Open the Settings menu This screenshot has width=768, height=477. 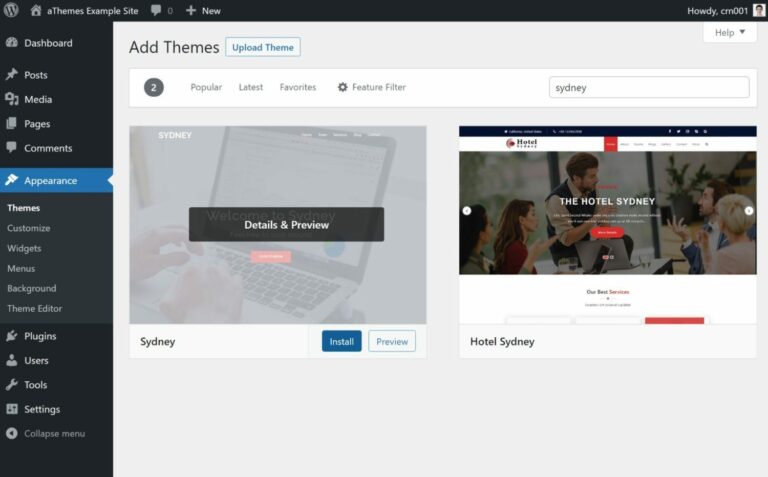[x=56, y=409]
